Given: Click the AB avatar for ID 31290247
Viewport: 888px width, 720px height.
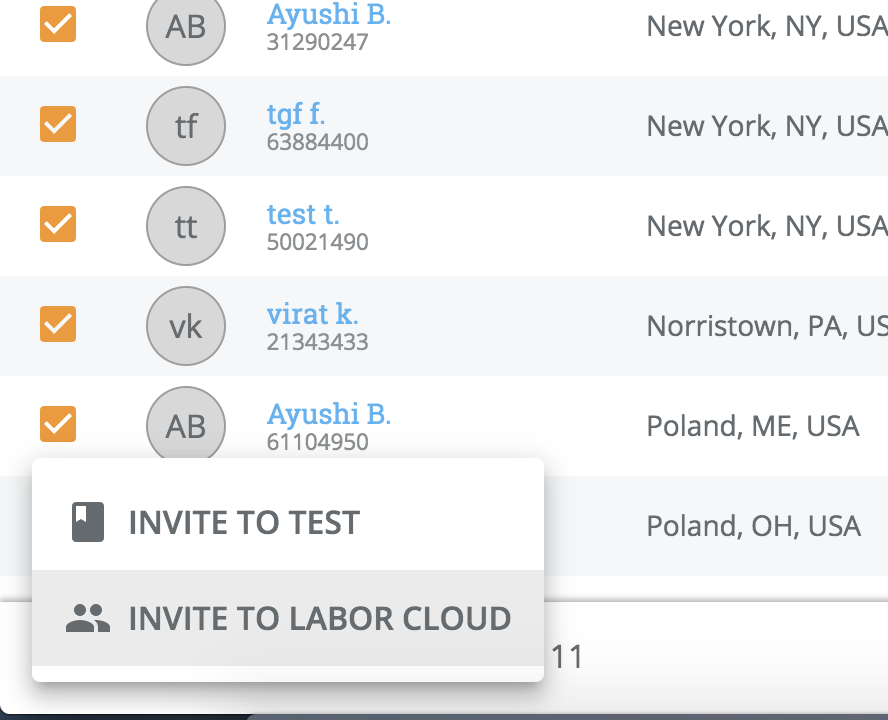Looking at the screenshot, I should [186, 27].
